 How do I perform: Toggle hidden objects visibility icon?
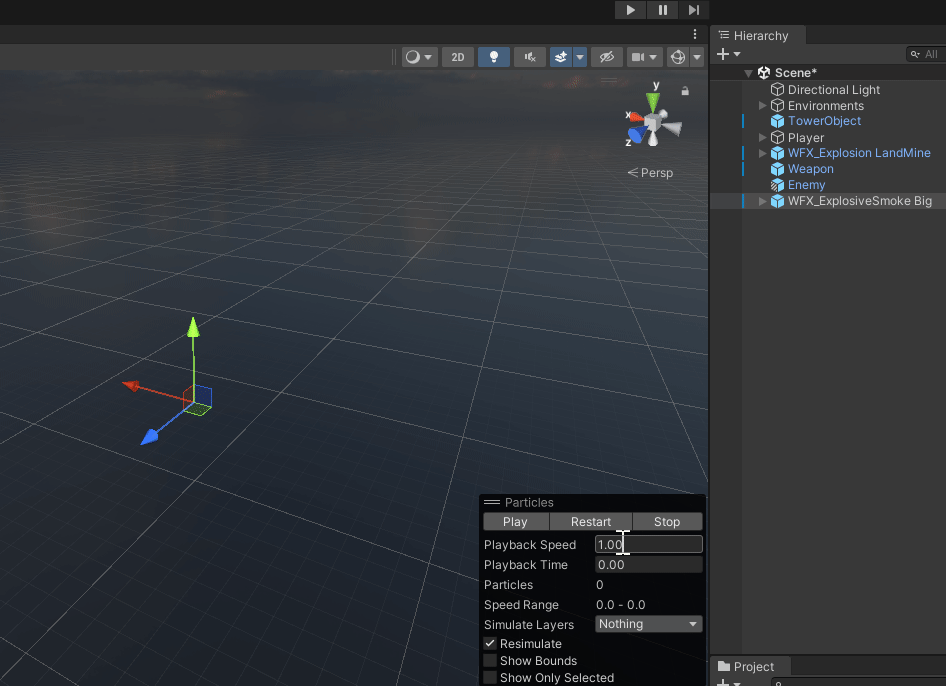(x=606, y=57)
